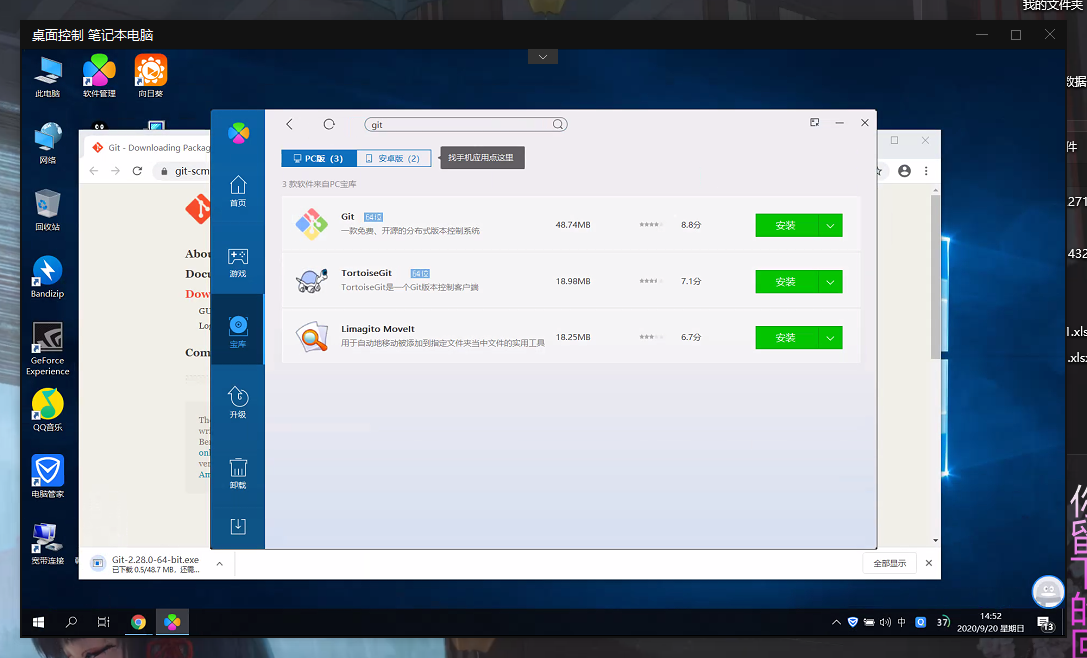Switch to the PC版 tab

(319, 158)
